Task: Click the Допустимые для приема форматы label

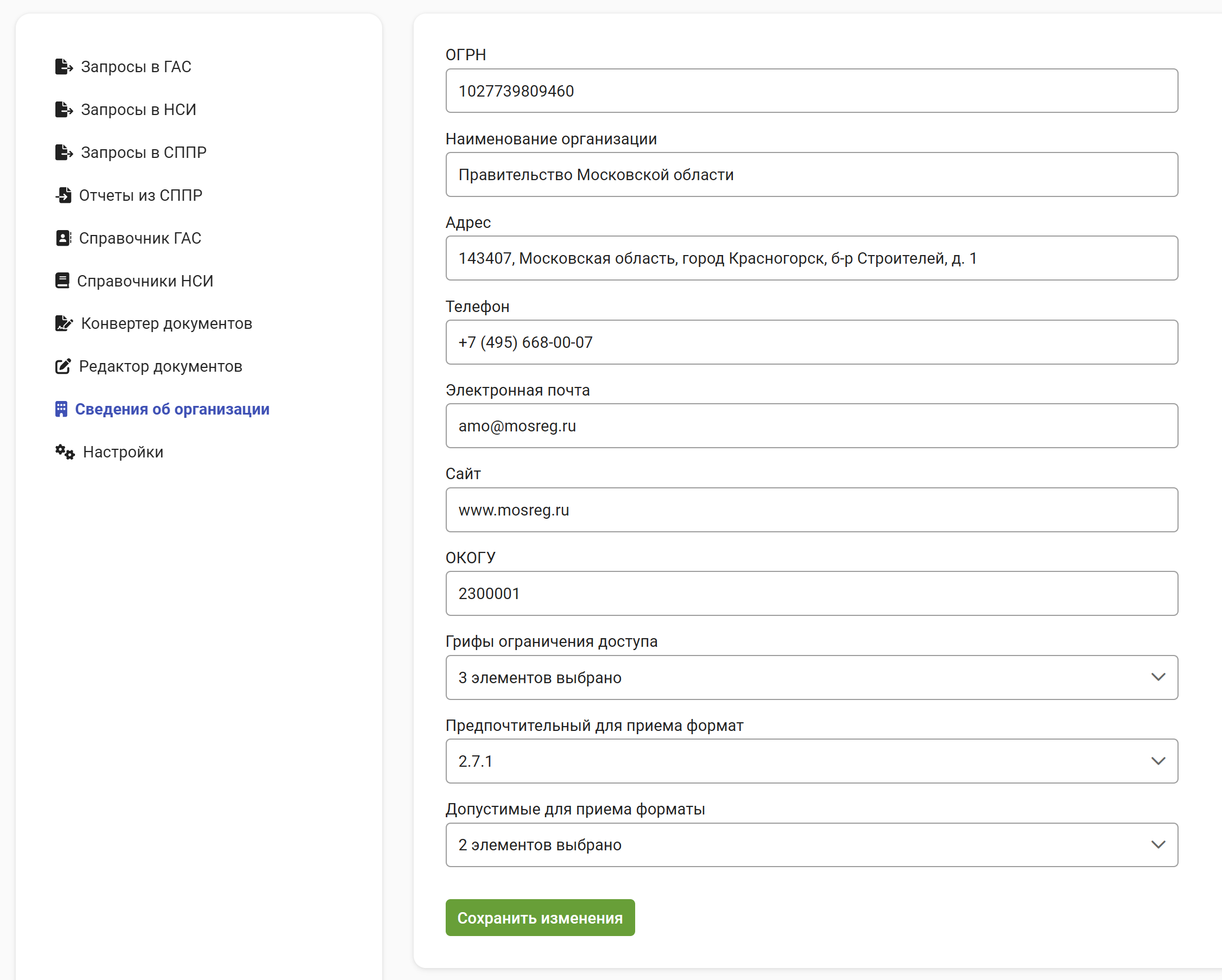Action: coord(575,809)
